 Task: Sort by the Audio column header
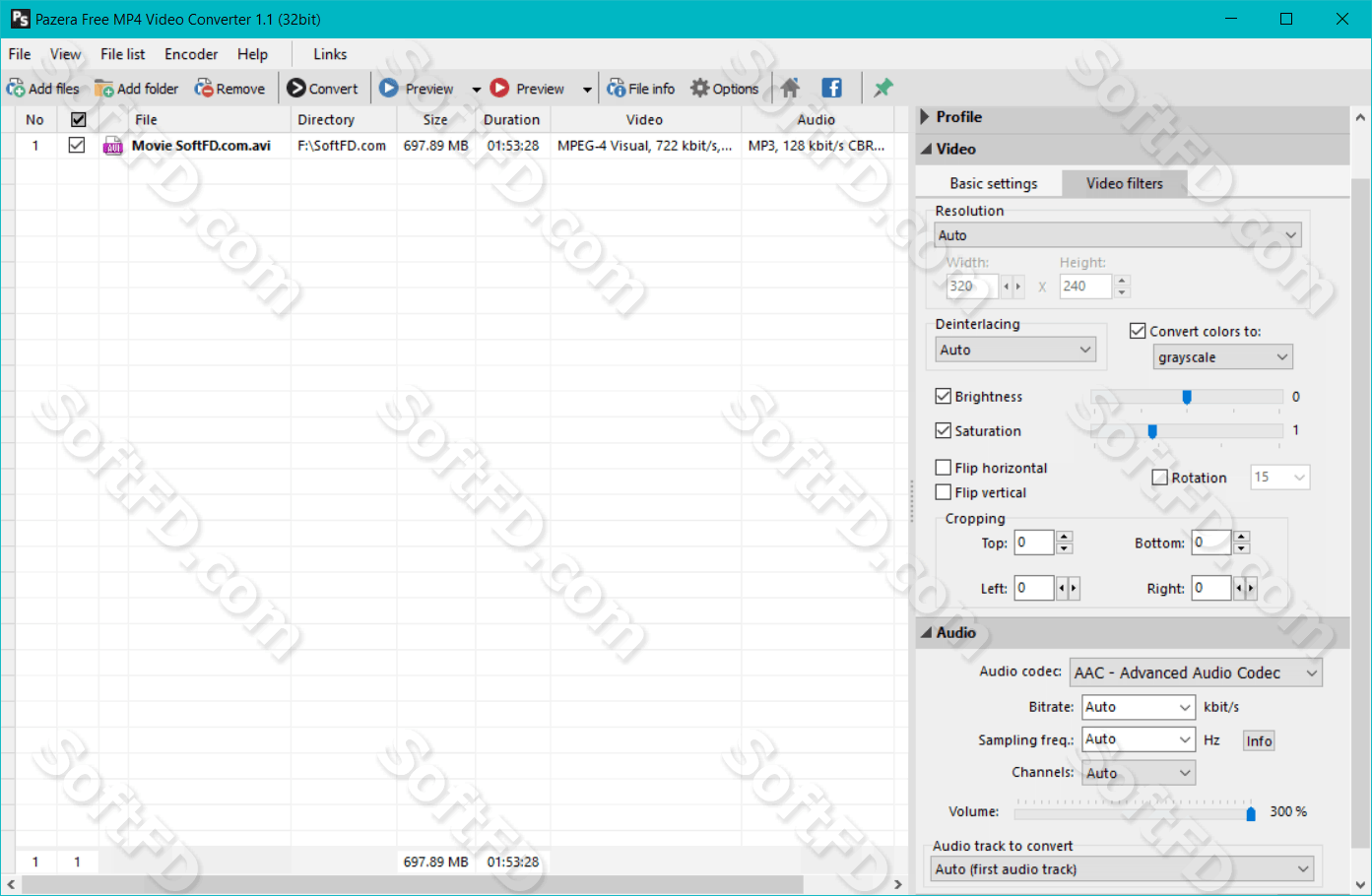tap(817, 120)
